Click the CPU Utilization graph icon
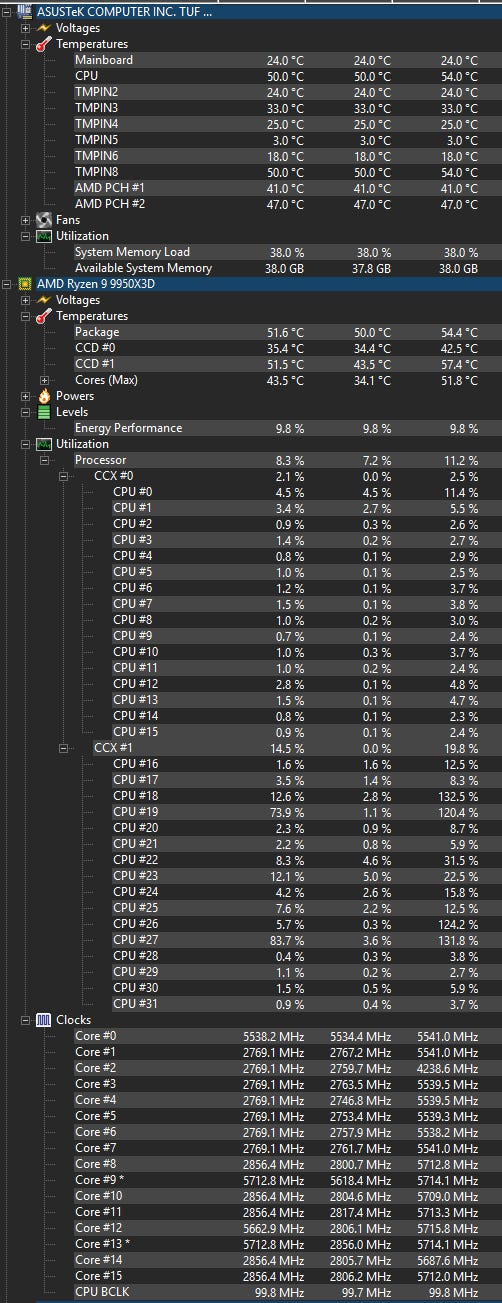This screenshot has height=1303, width=502. coord(44,444)
